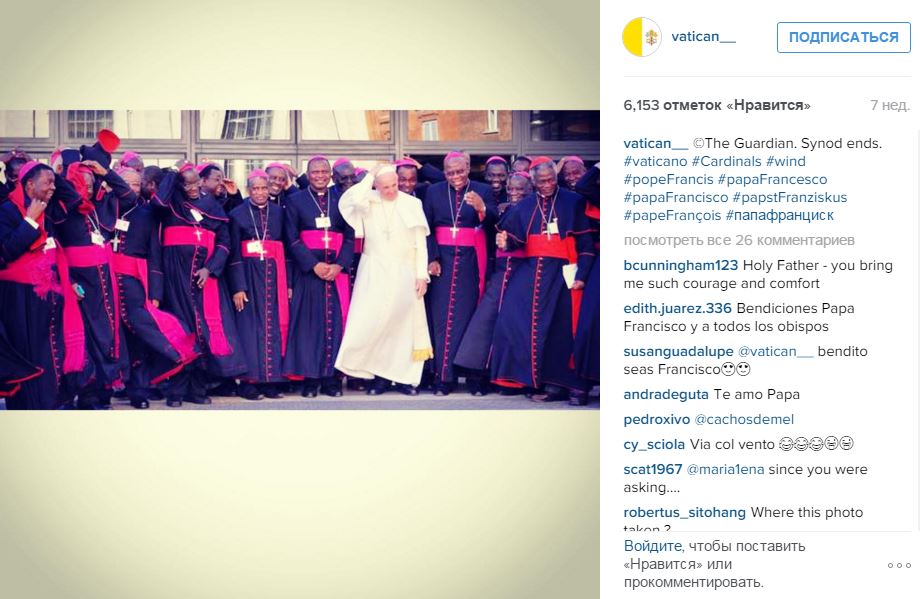Screen dimensions: 920x599
Task: Open edith.juarez.336's profile
Action: point(677,309)
